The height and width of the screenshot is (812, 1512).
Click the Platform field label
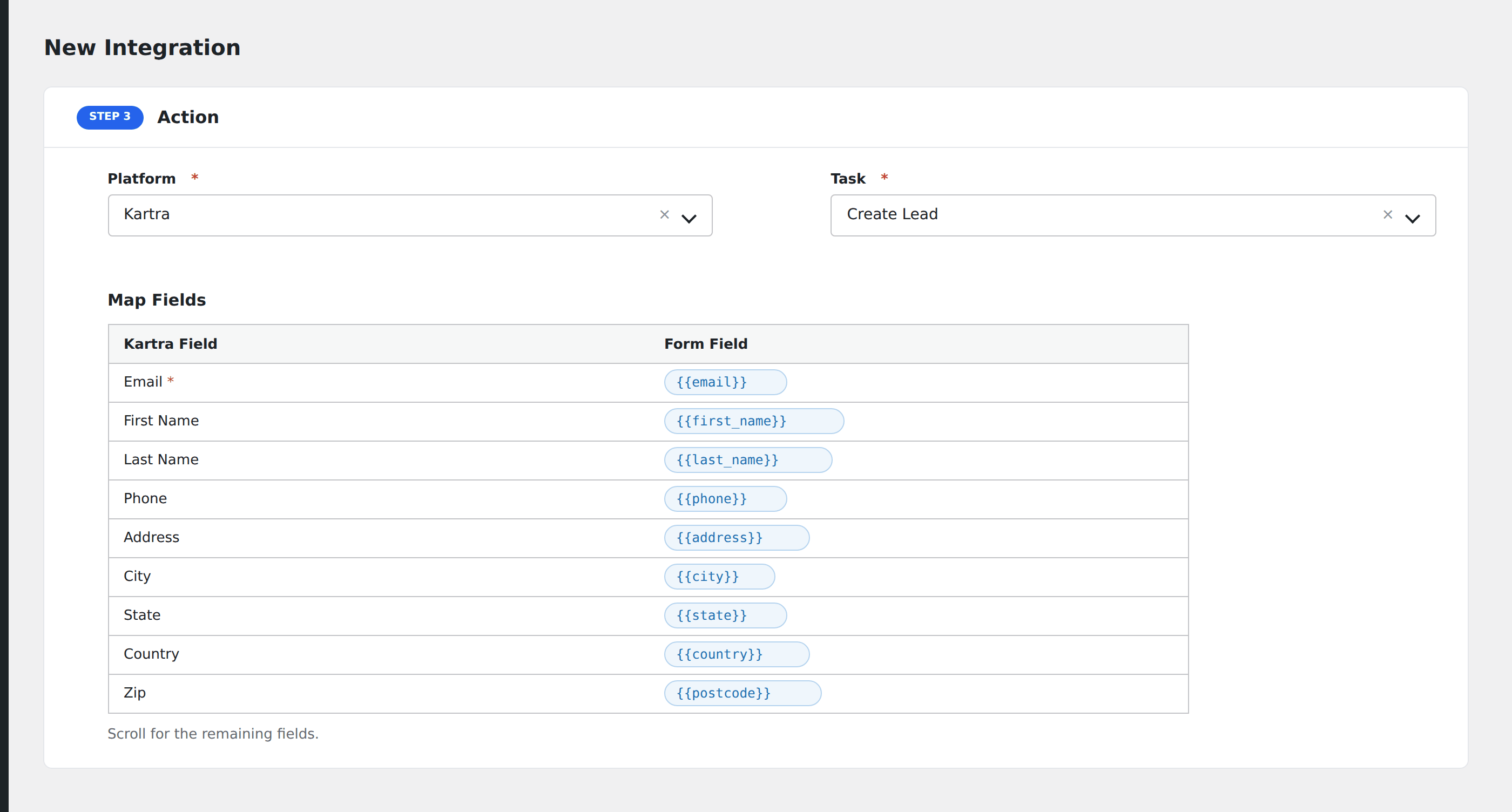click(x=141, y=178)
